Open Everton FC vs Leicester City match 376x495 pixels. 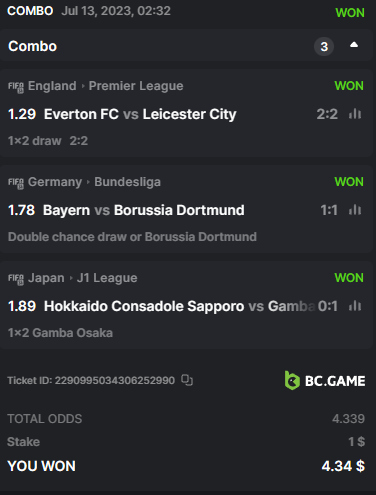(x=140, y=114)
